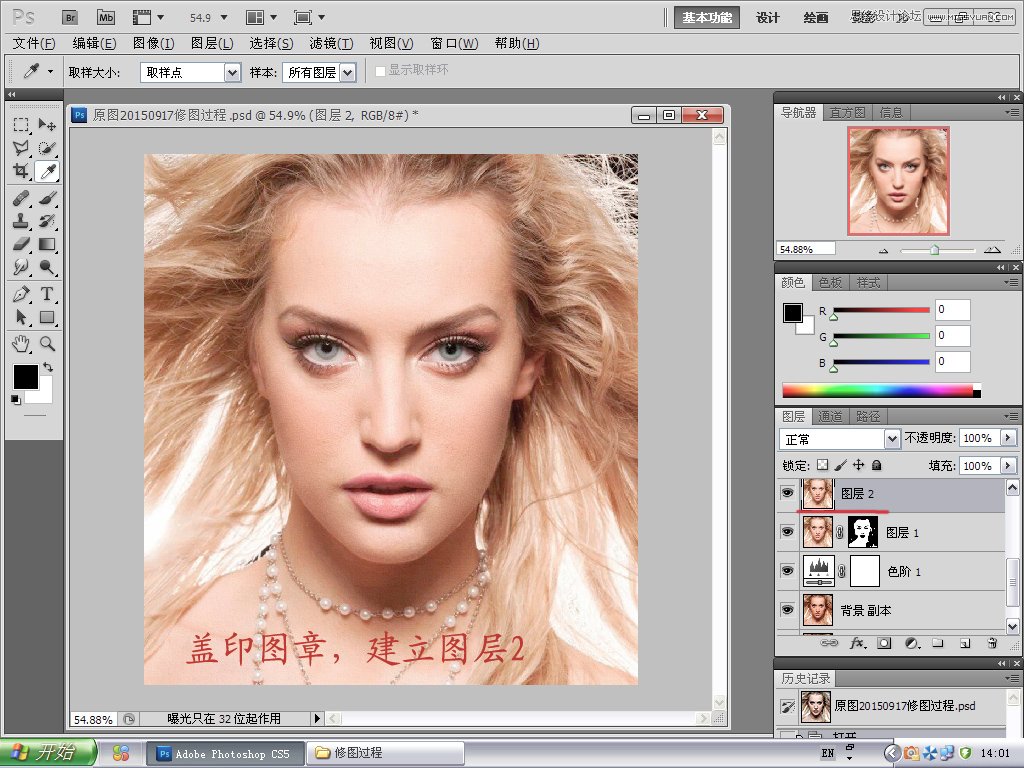Switch to 设计 workspace
1024x768 pixels.
coord(768,18)
